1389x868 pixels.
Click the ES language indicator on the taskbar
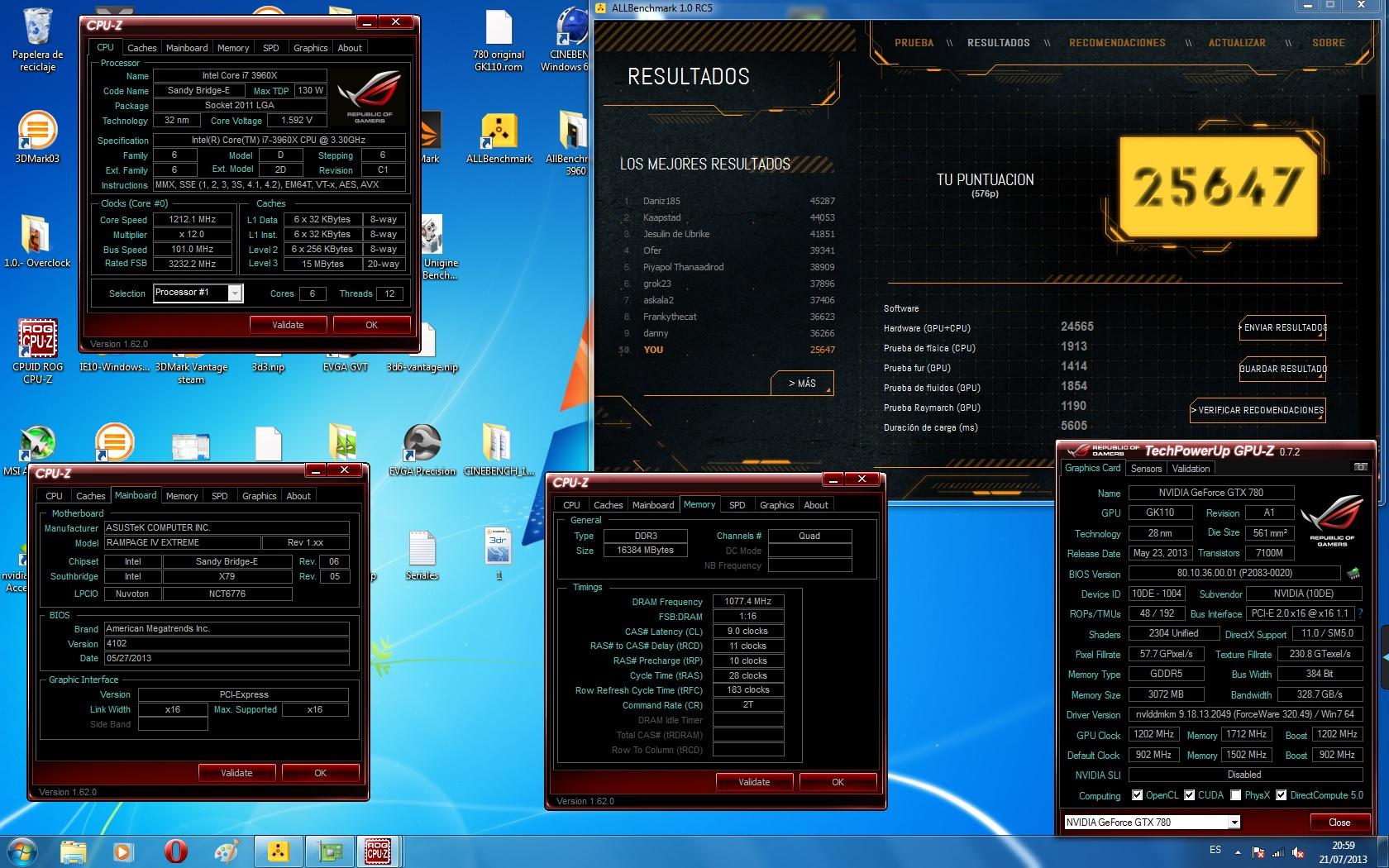[1215, 850]
